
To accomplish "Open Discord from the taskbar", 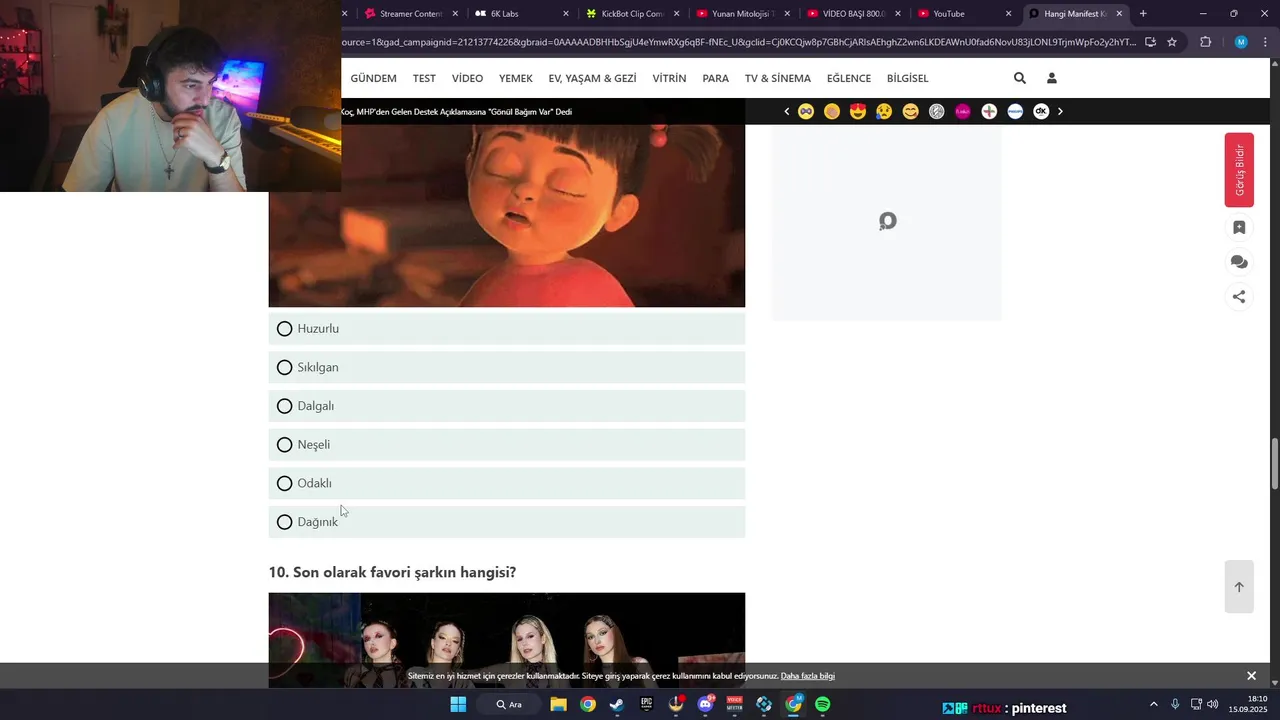I will pos(705,704).
